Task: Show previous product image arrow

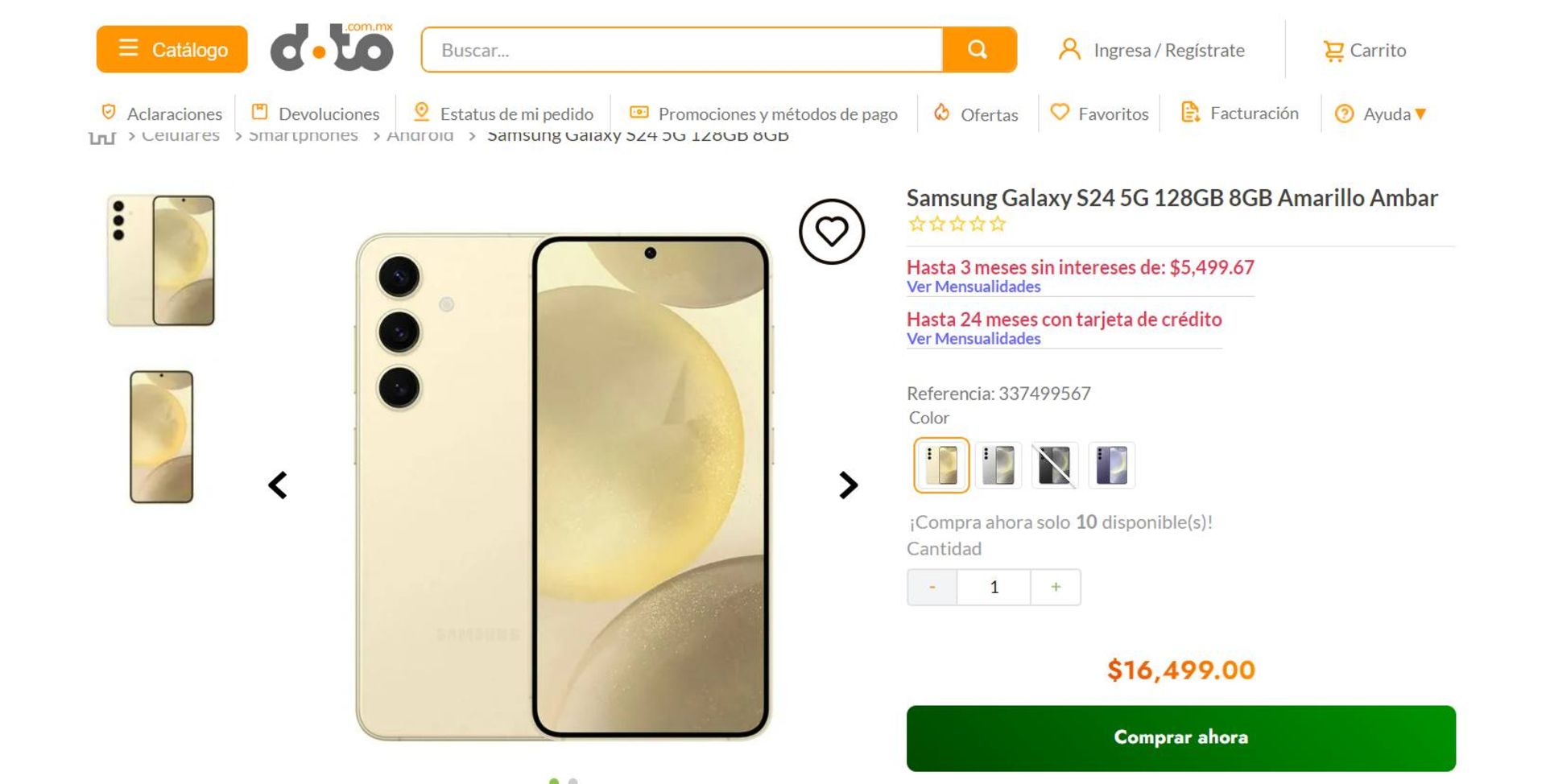Action: coord(278,485)
